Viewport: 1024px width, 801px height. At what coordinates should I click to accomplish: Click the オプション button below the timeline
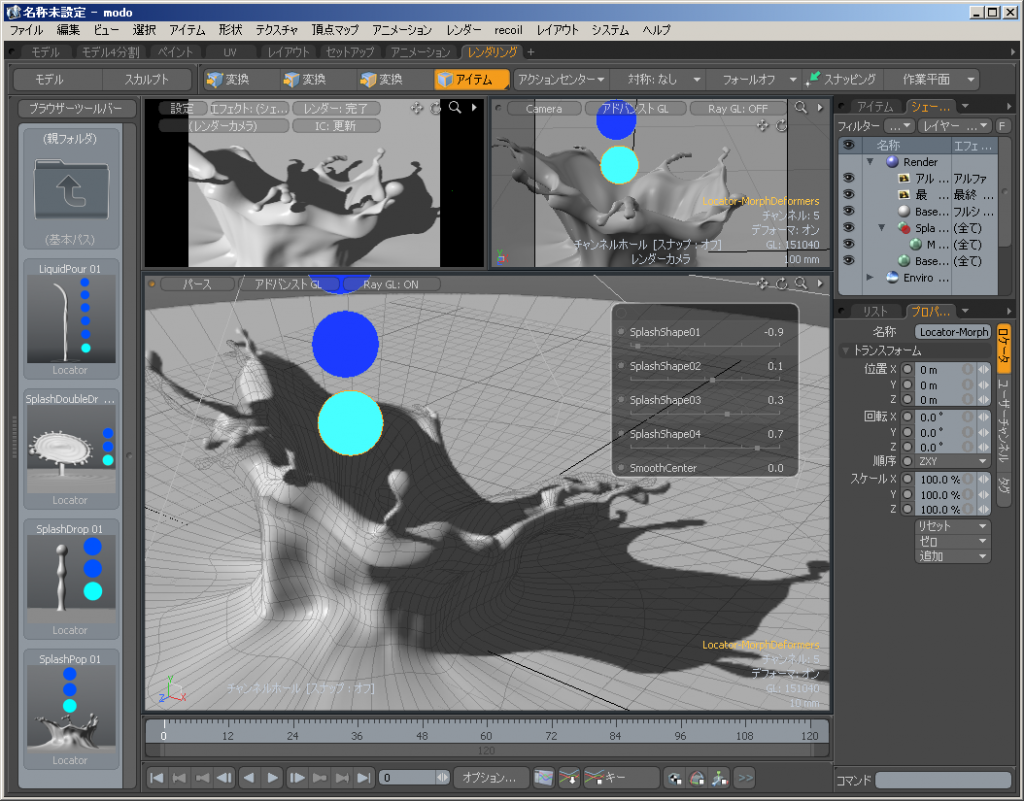pos(491,777)
